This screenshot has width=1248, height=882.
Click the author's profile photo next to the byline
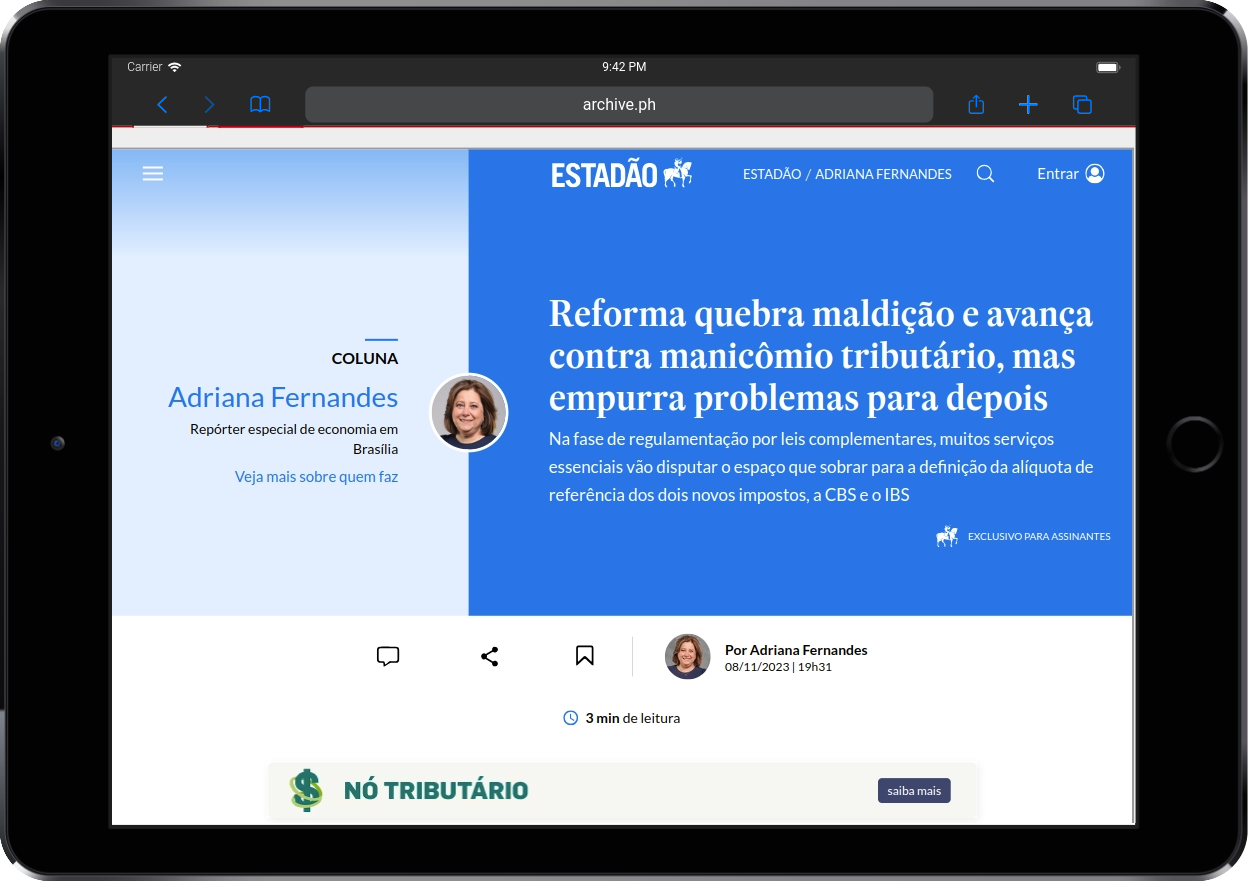pyautogui.click(x=687, y=656)
